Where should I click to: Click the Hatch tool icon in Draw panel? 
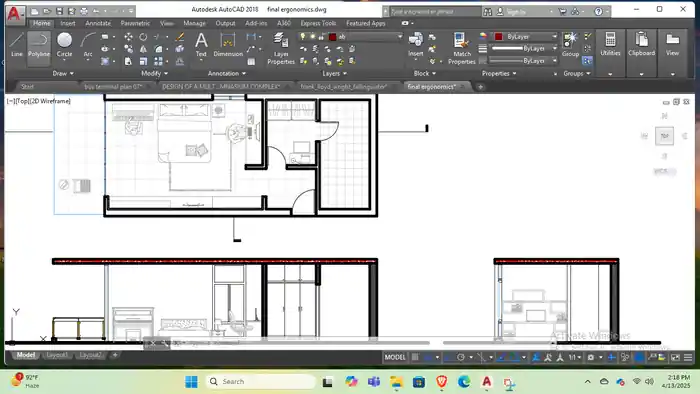[x=105, y=61]
